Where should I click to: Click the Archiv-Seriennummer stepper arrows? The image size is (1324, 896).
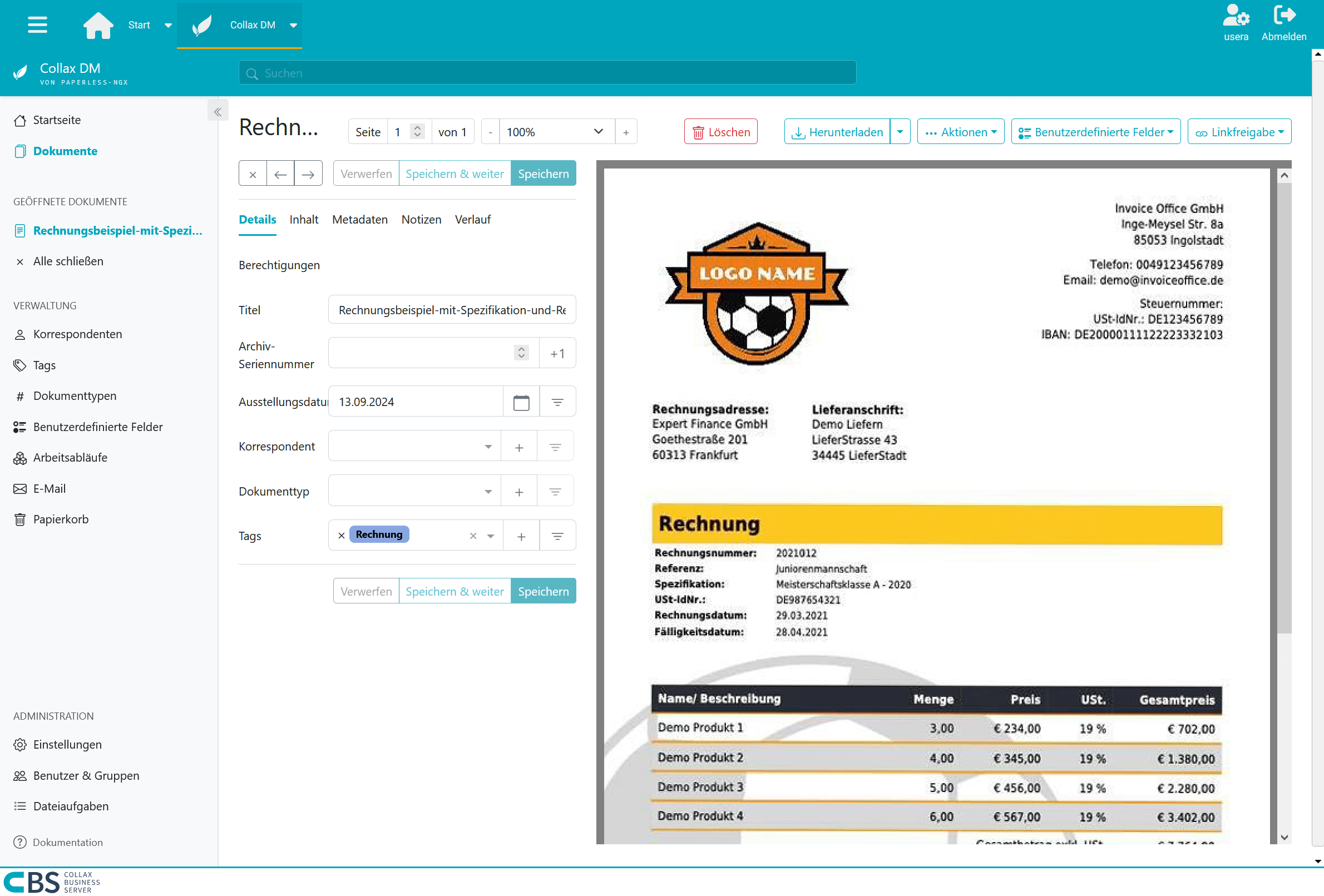point(521,353)
